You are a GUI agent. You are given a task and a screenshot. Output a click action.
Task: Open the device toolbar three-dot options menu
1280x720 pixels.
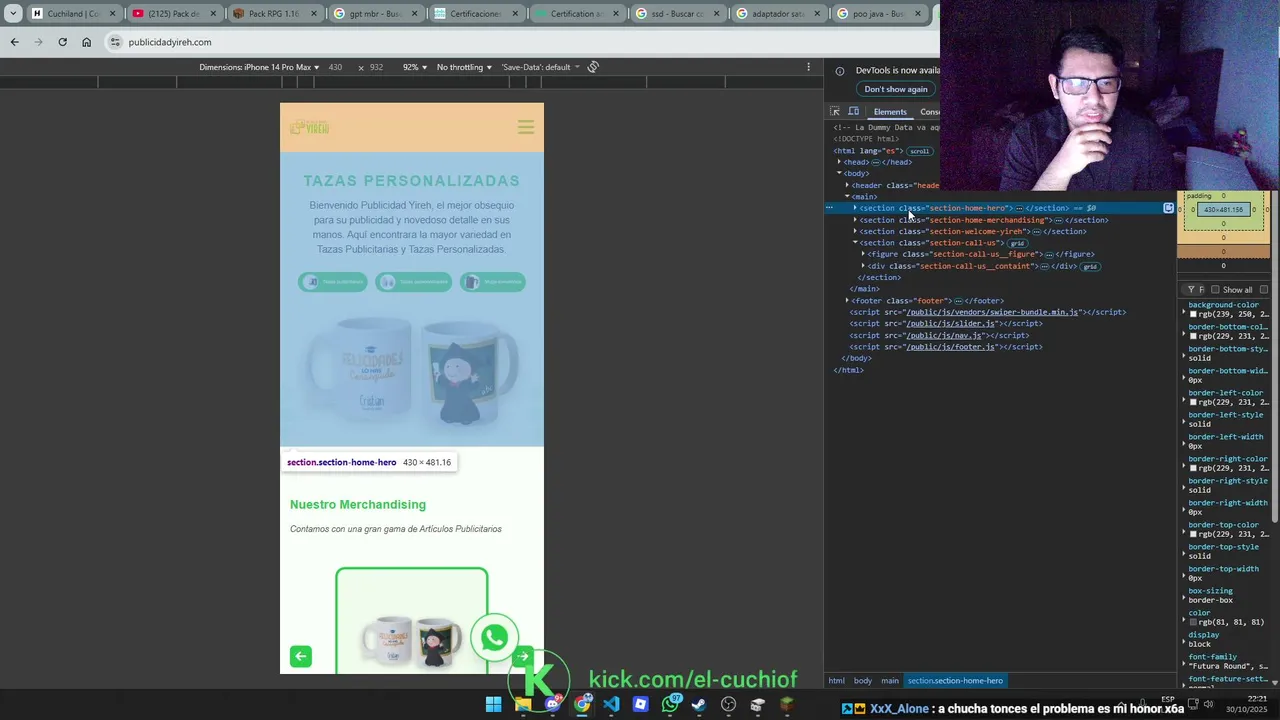pos(808,67)
